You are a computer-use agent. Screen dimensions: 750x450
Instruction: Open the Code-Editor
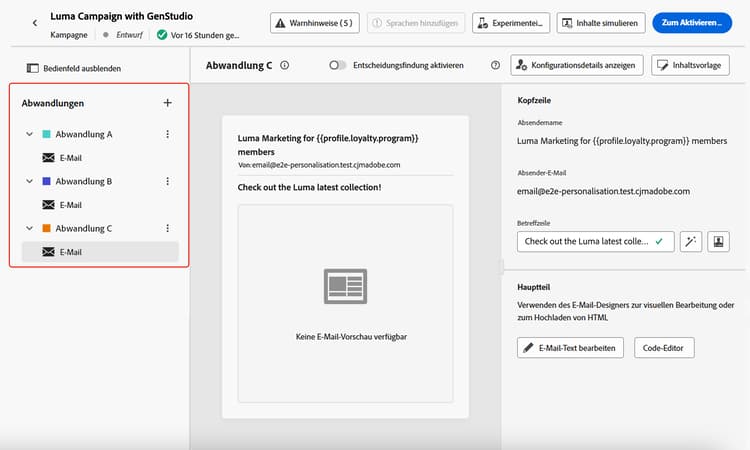point(664,348)
